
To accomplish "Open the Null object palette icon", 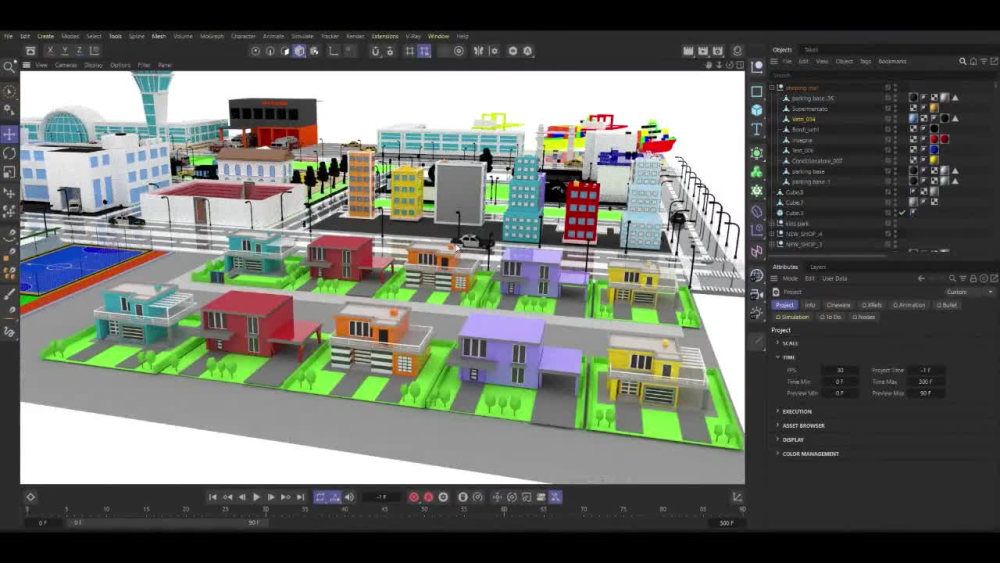I will [x=756, y=67].
